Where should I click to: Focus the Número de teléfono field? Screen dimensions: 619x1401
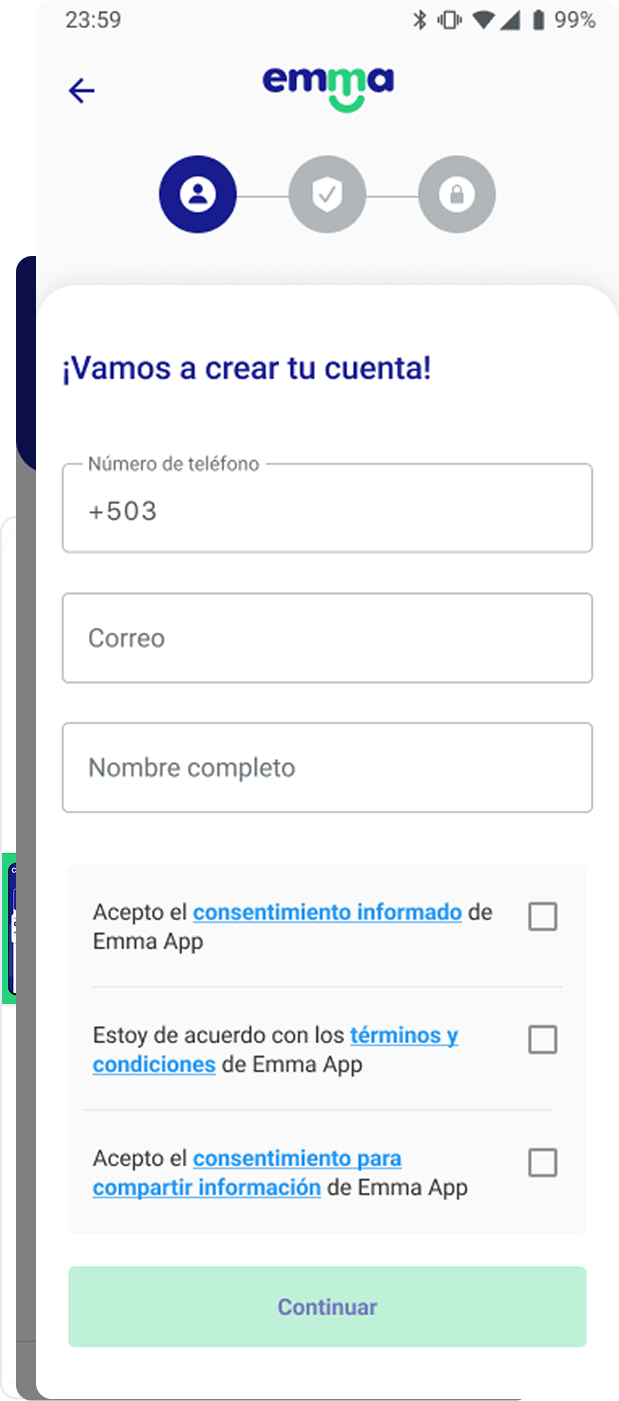tap(327, 511)
